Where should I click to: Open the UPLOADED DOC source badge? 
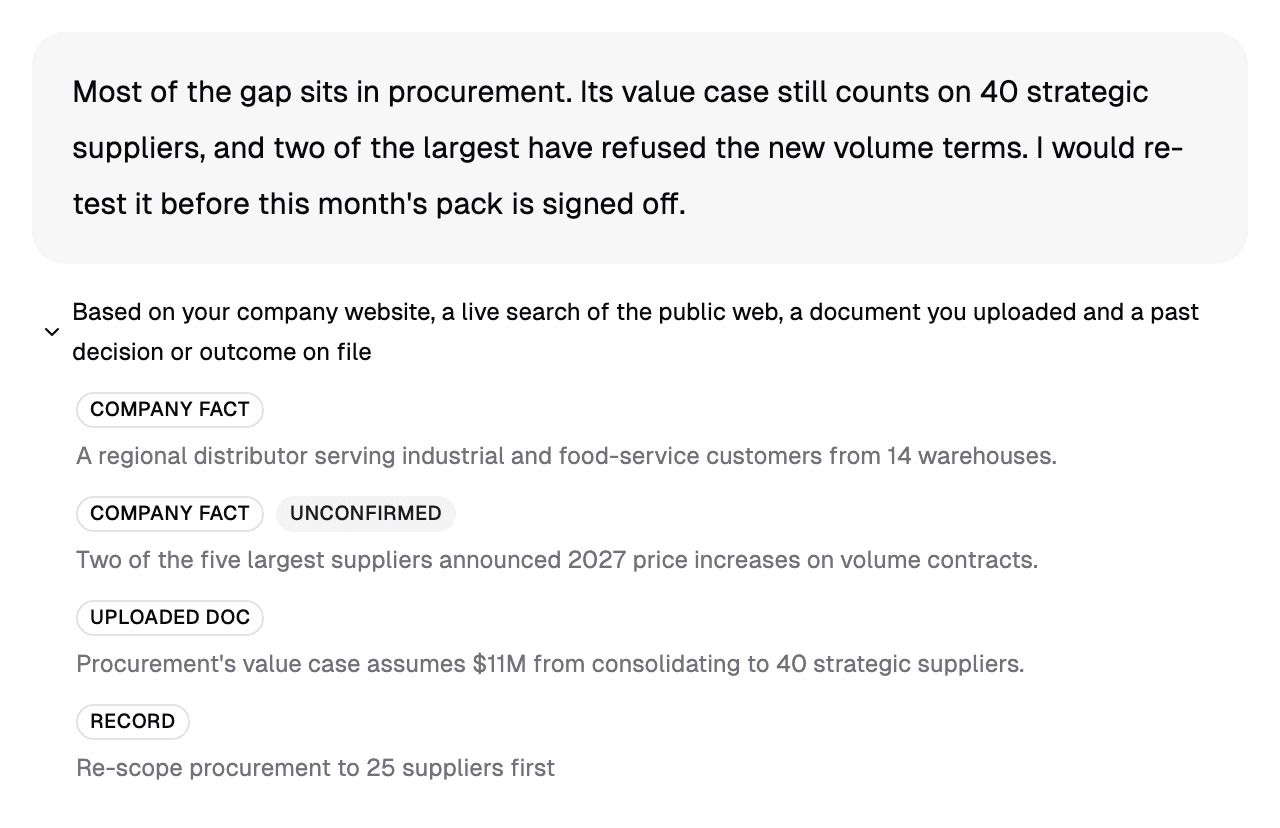170,617
